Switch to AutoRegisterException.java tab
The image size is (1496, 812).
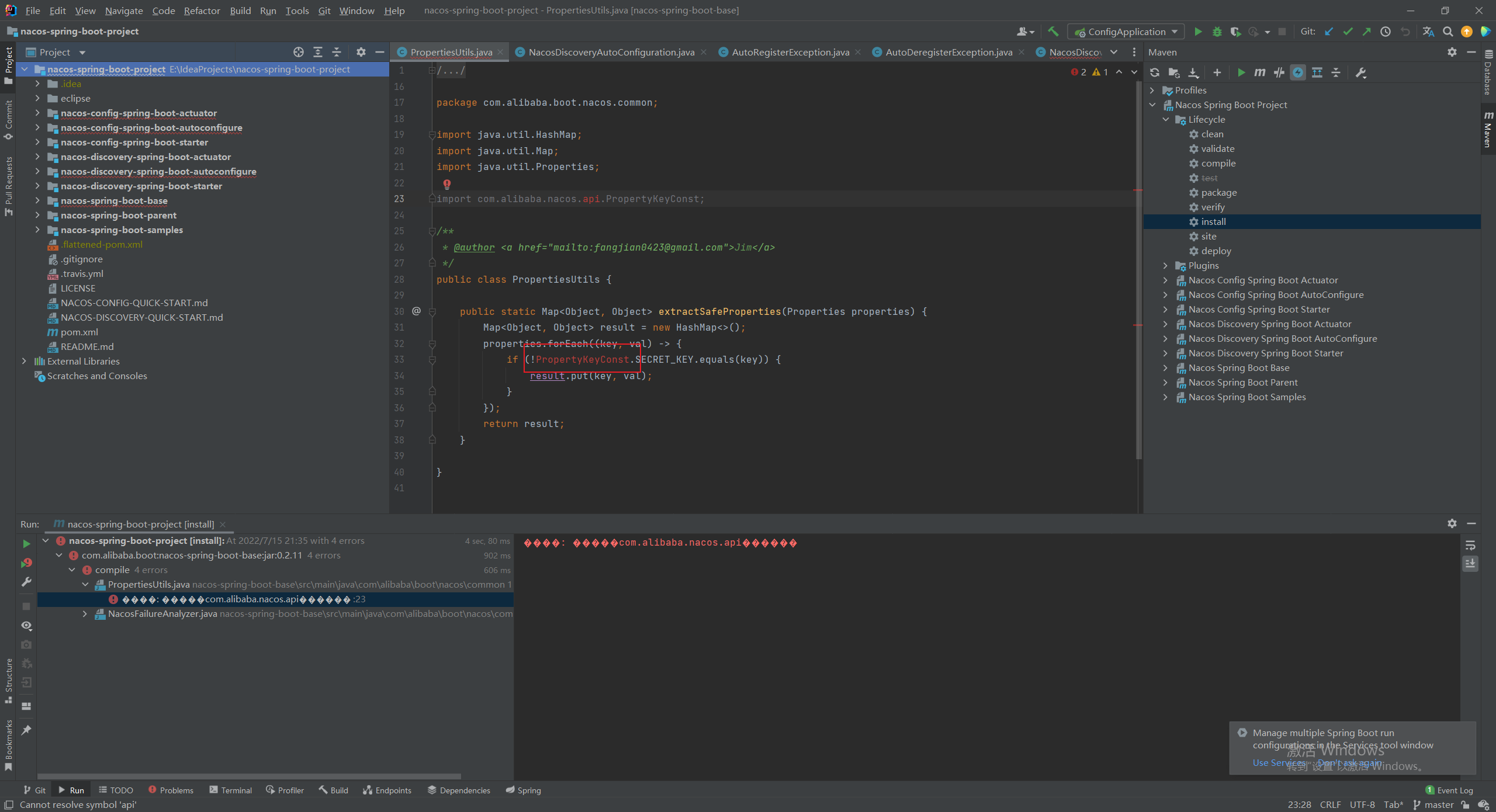click(790, 52)
